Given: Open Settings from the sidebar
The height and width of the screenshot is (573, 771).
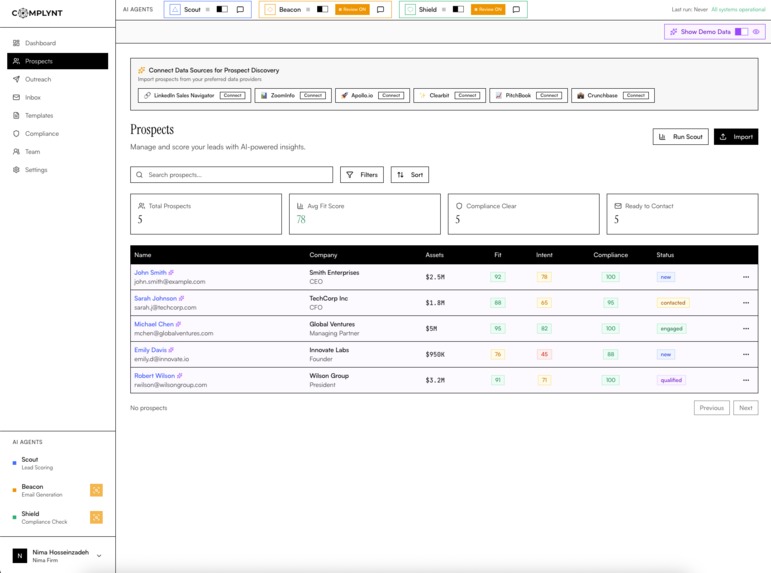Looking at the screenshot, I should coord(58,170).
